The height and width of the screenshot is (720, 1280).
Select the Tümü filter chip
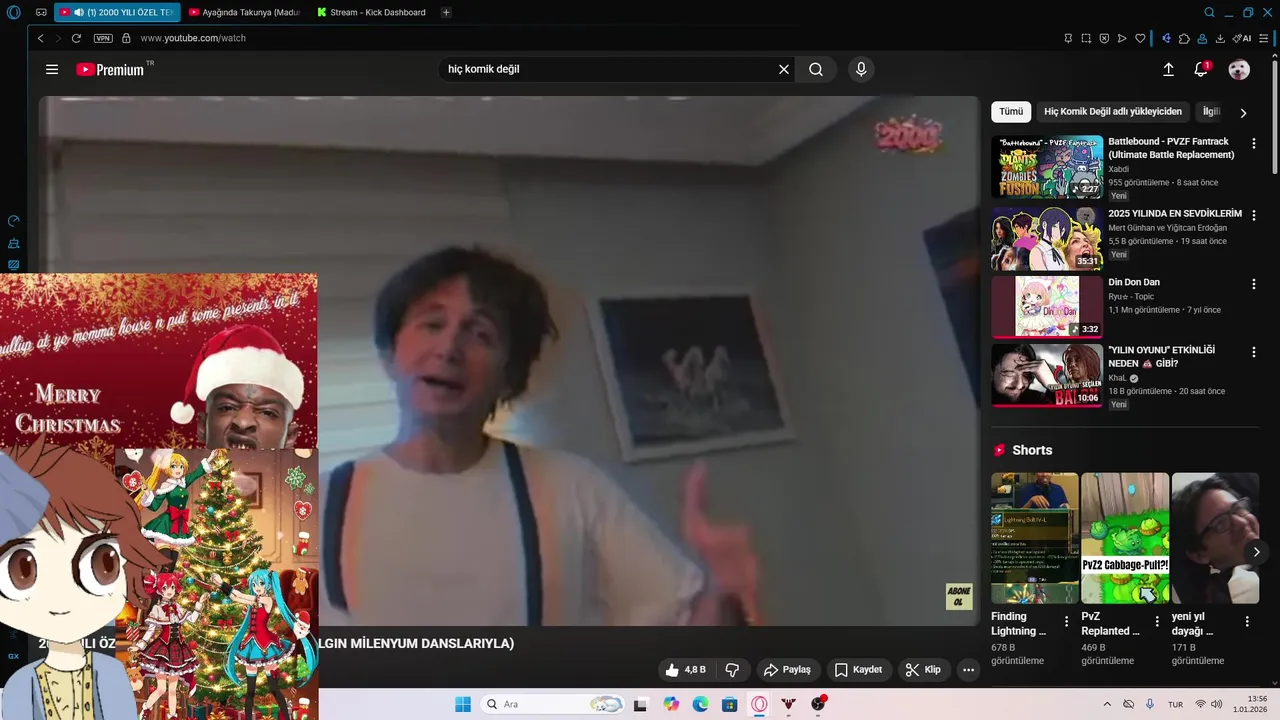(x=1011, y=112)
